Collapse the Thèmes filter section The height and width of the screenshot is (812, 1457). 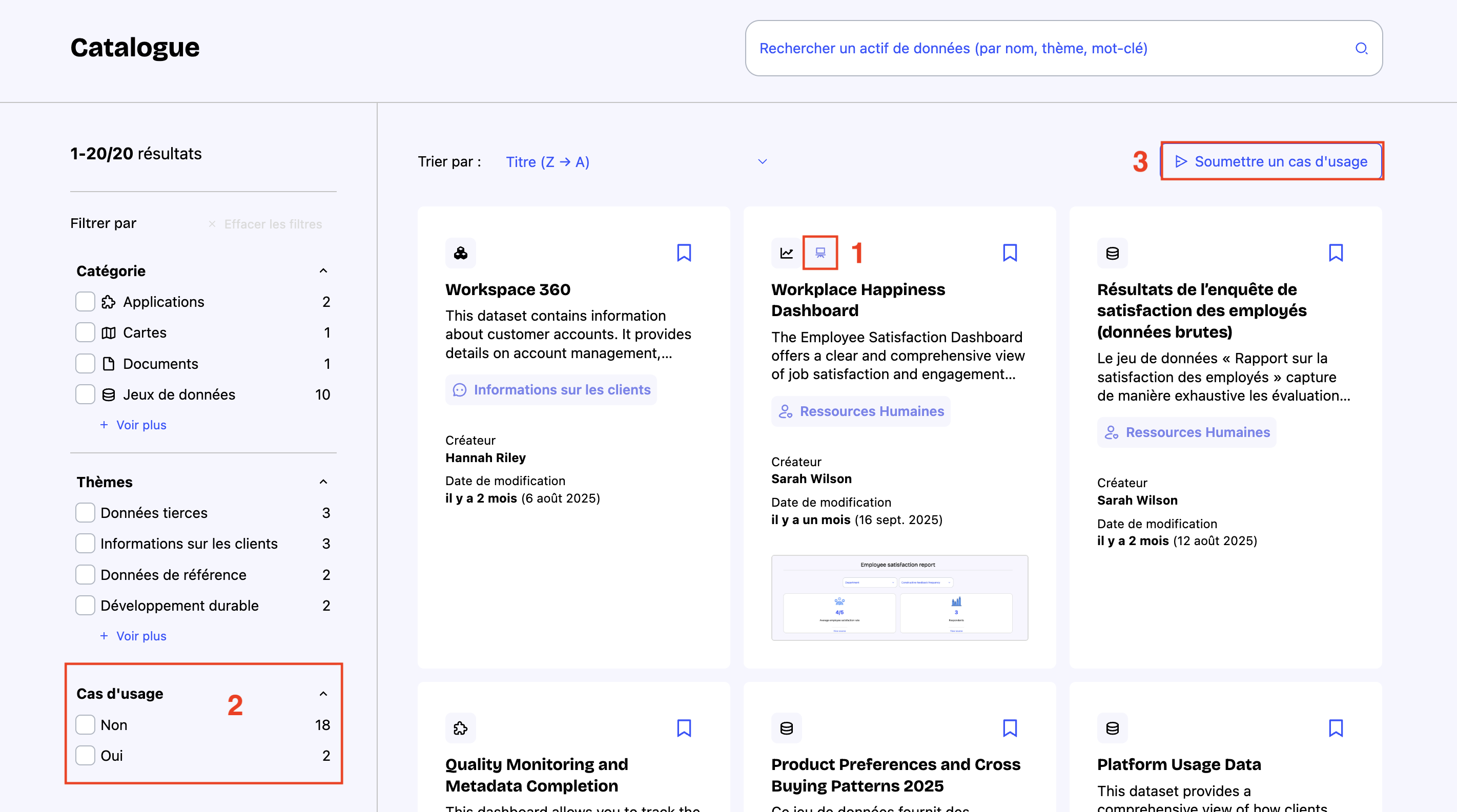coord(323,482)
